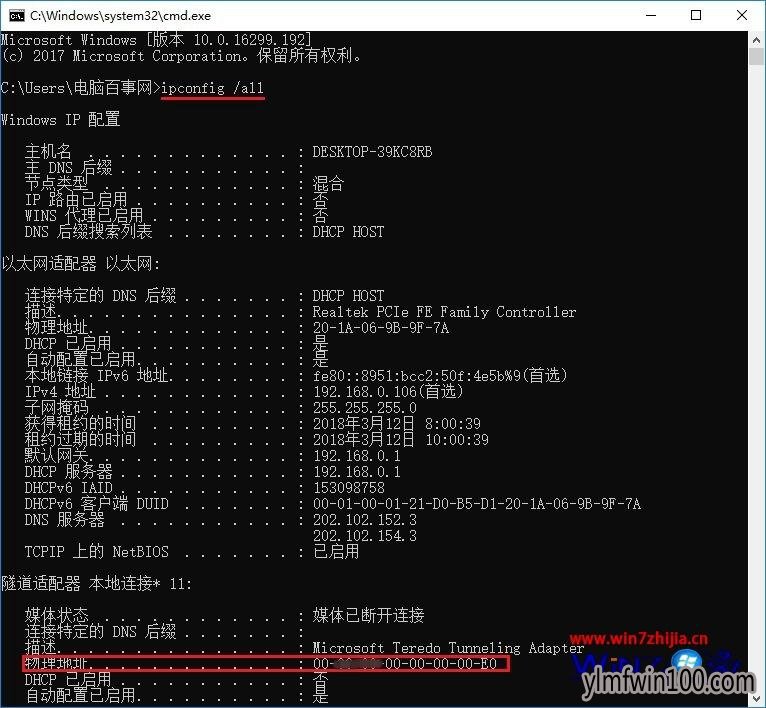Click the Teredo physical address ending 00-E0
The image size is (766, 708).
[405, 664]
